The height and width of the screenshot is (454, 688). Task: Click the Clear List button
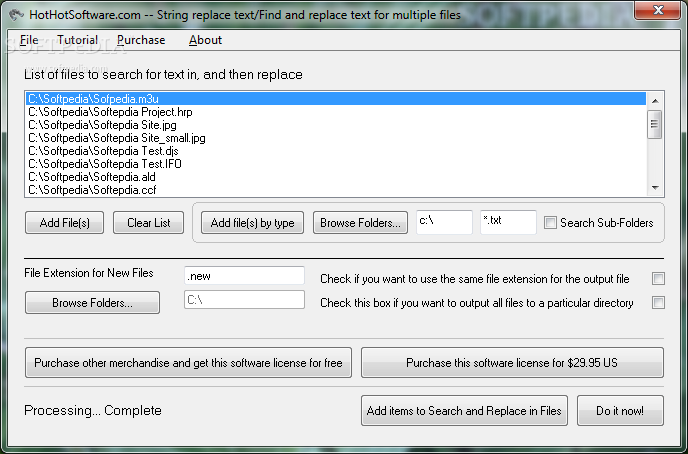[148, 223]
